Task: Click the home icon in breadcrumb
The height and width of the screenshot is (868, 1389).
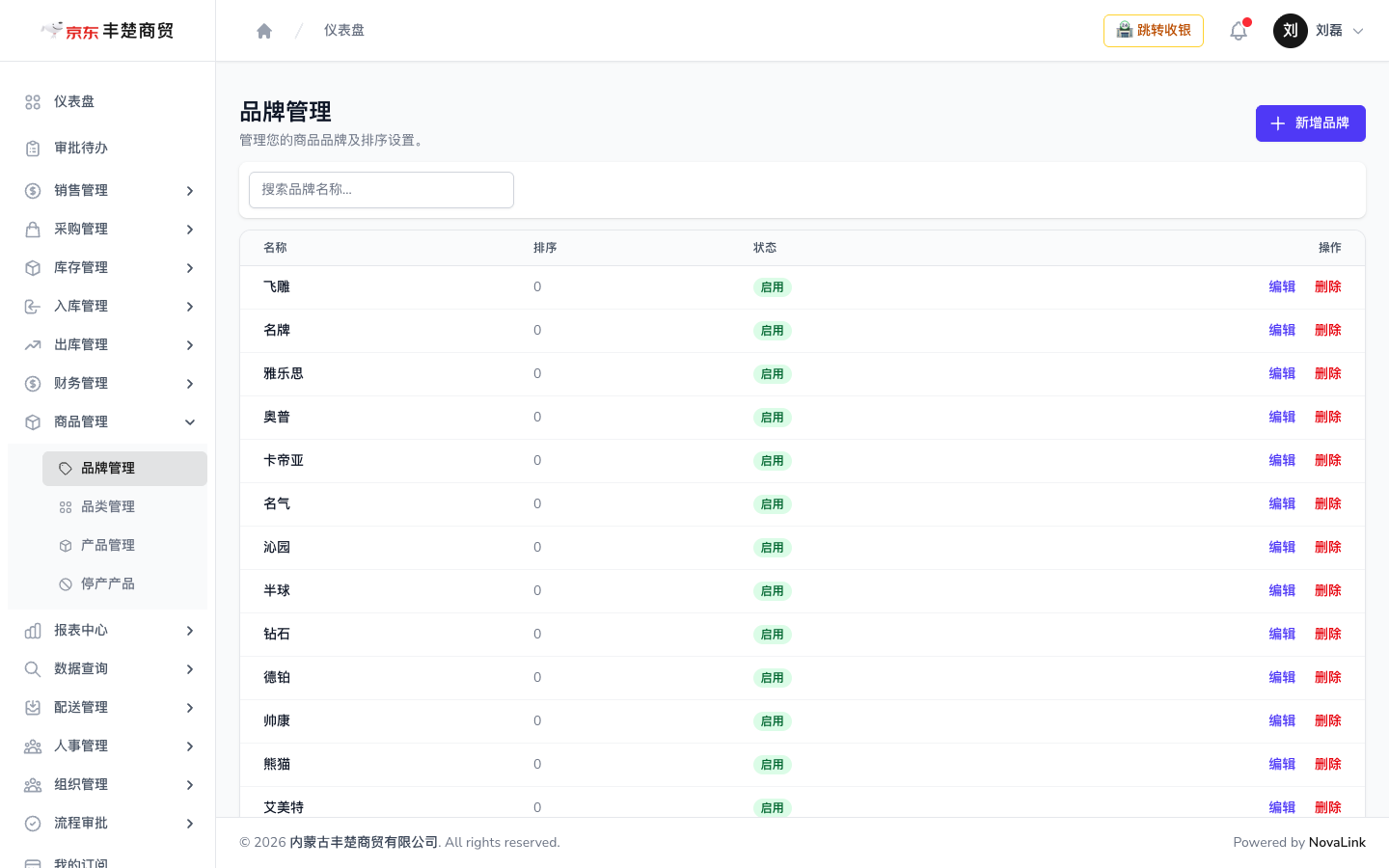Action: pos(264,31)
